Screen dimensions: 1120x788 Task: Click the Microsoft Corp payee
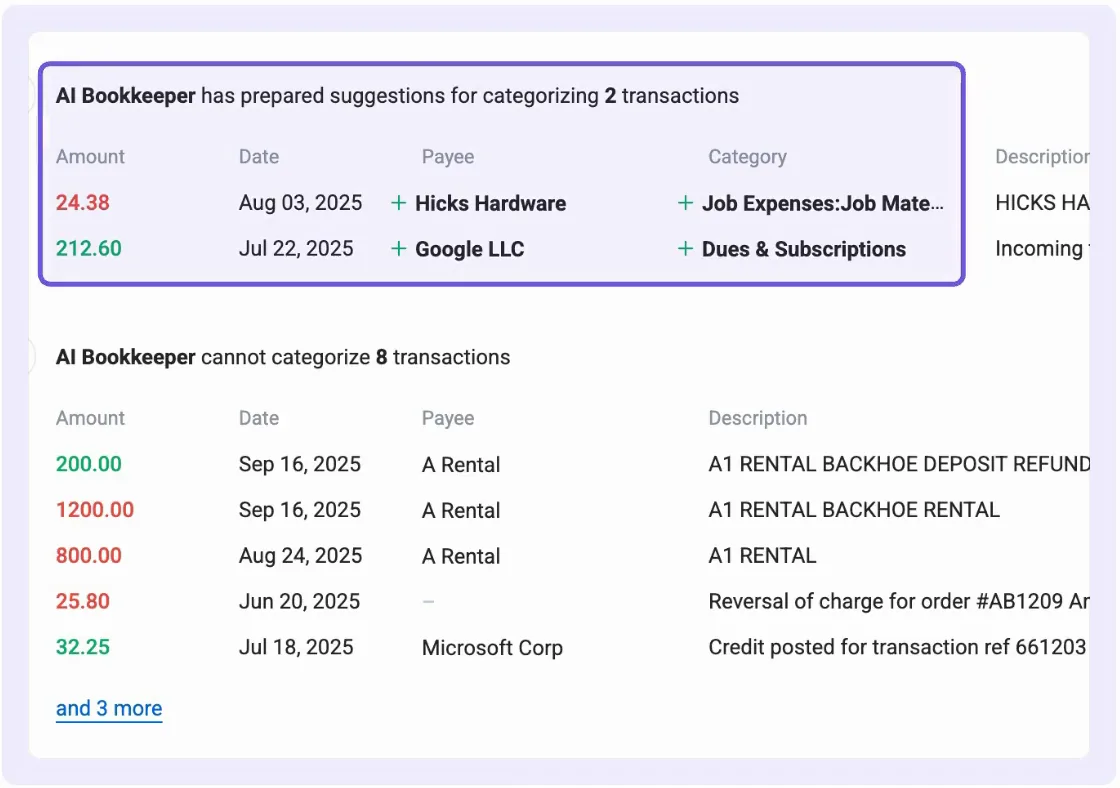pos(492,648)
